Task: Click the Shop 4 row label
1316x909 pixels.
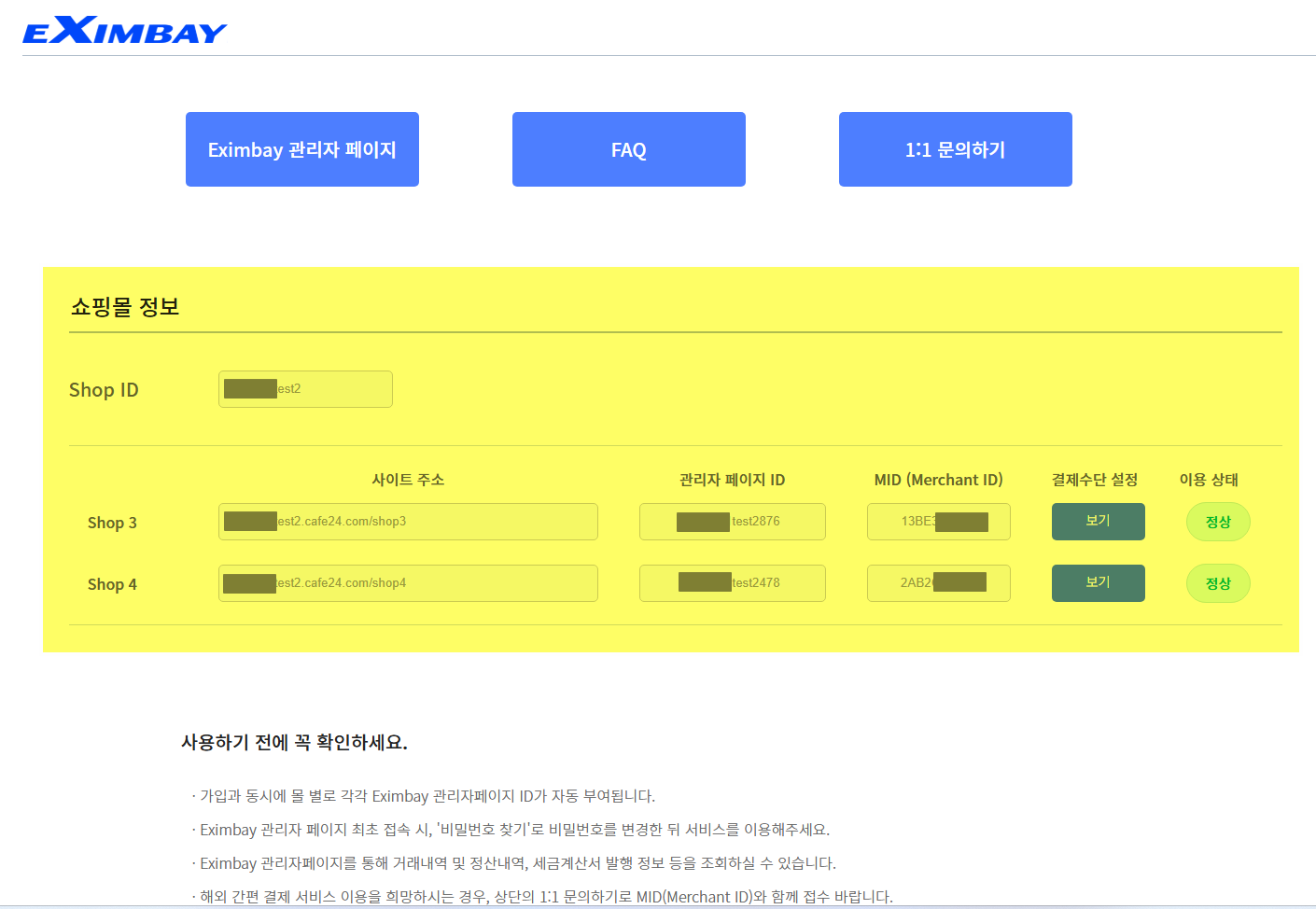Action: tap(112, 584)
